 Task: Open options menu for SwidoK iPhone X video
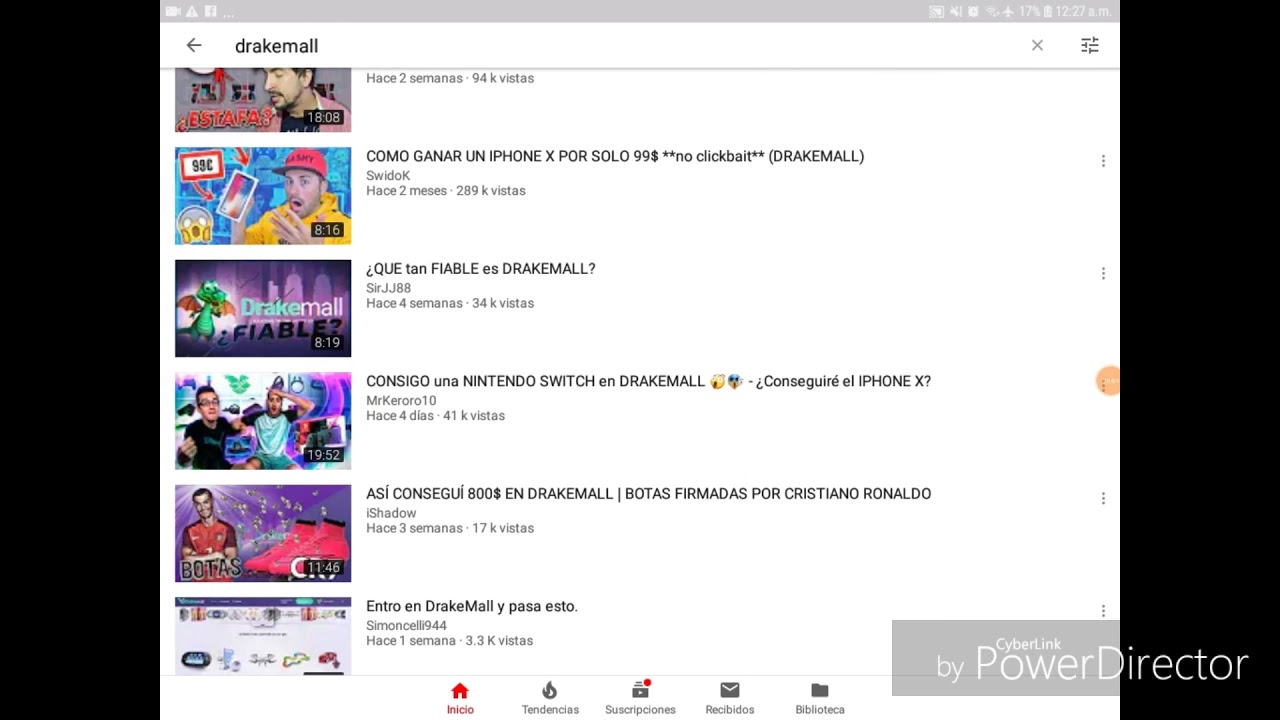pyautogui.click(x=1103, y=161)
